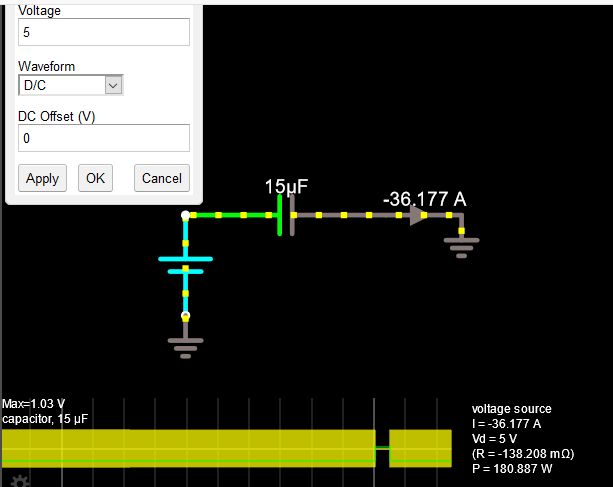Open the scope settings gear icon

pyautogui.click(x=20, y=481)
